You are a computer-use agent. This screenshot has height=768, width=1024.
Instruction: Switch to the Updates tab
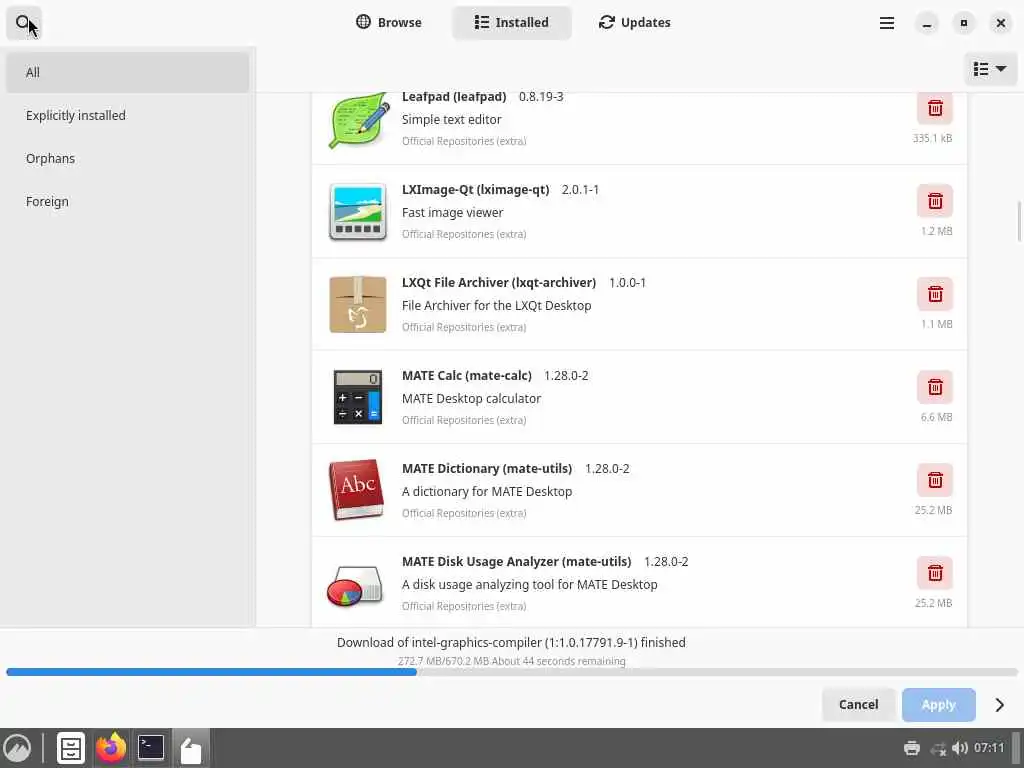(635, 23)
